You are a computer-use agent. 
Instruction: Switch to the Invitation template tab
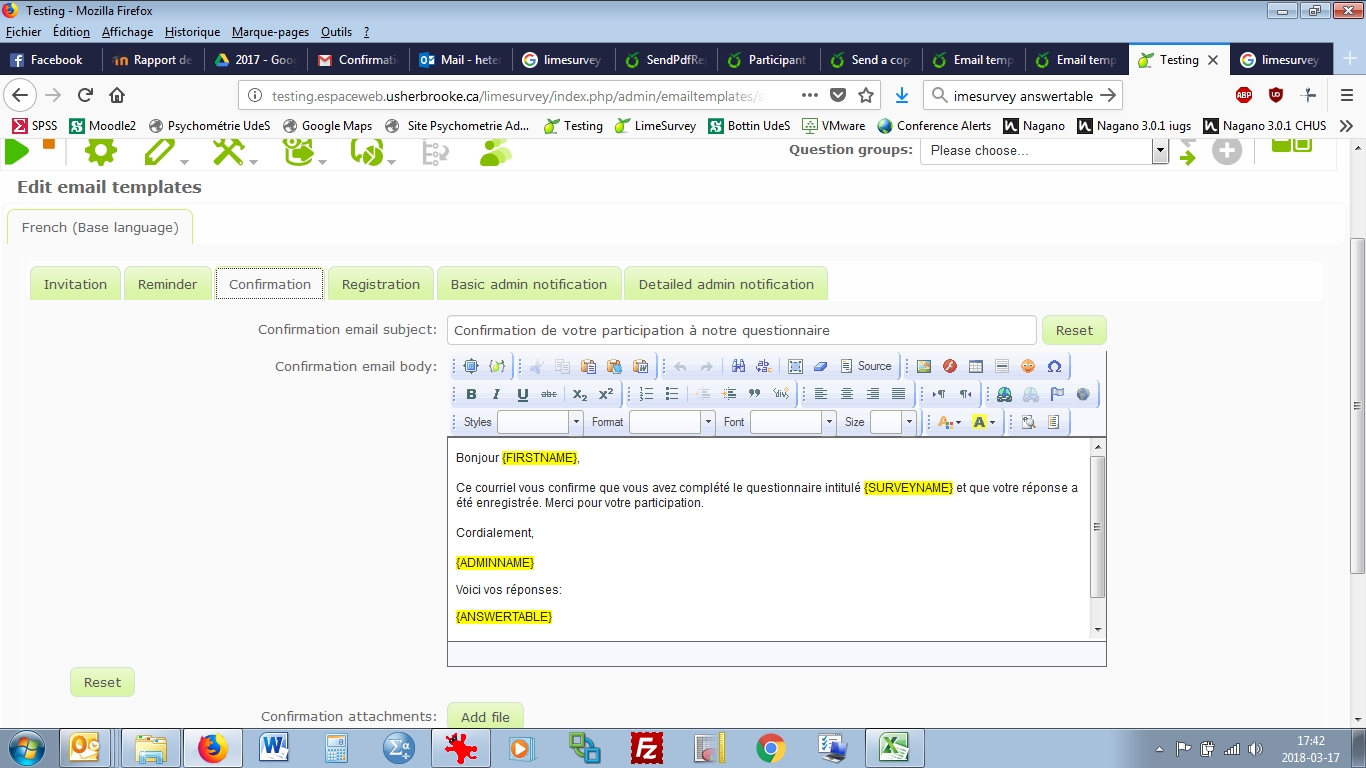[75, 284]
